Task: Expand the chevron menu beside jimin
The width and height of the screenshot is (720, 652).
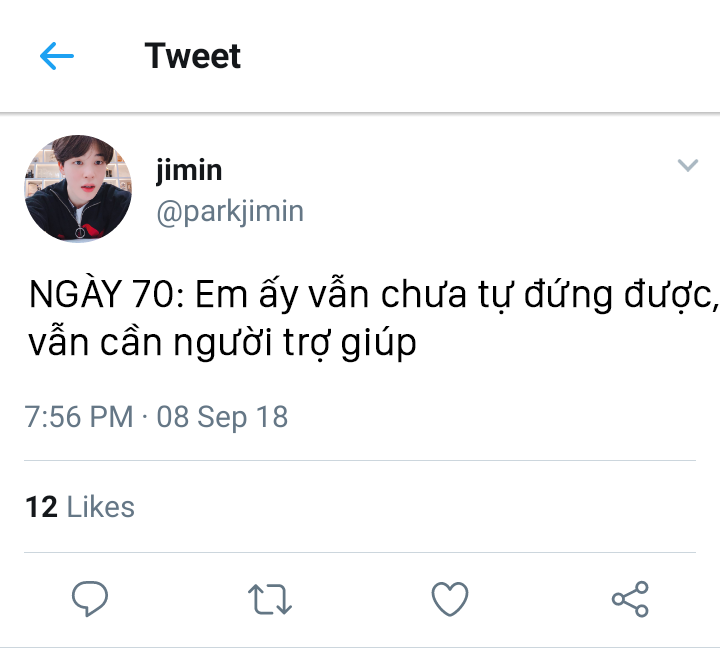Action: [x=687, y=165]
